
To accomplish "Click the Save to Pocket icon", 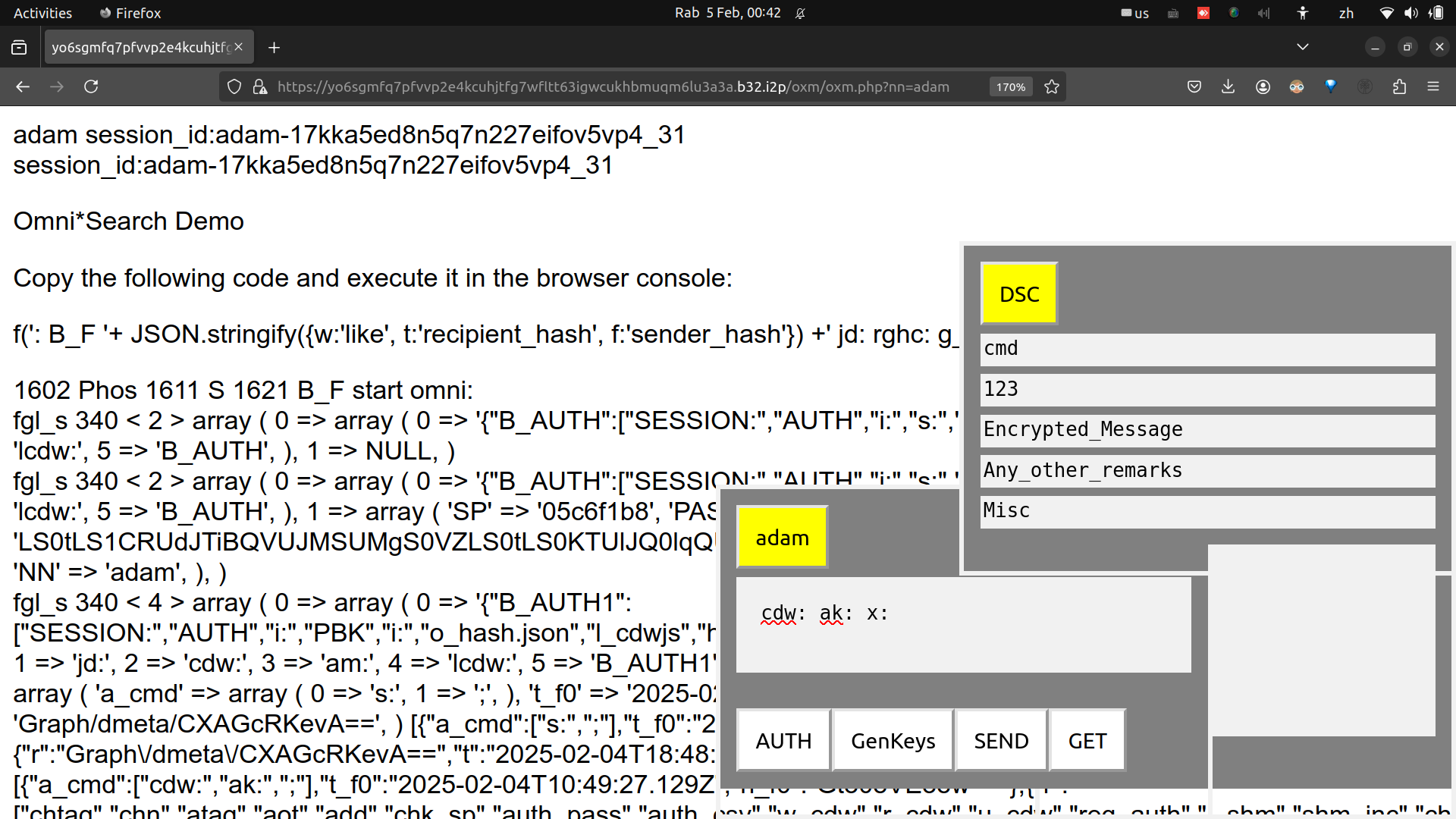I will tap(1194, 86).
